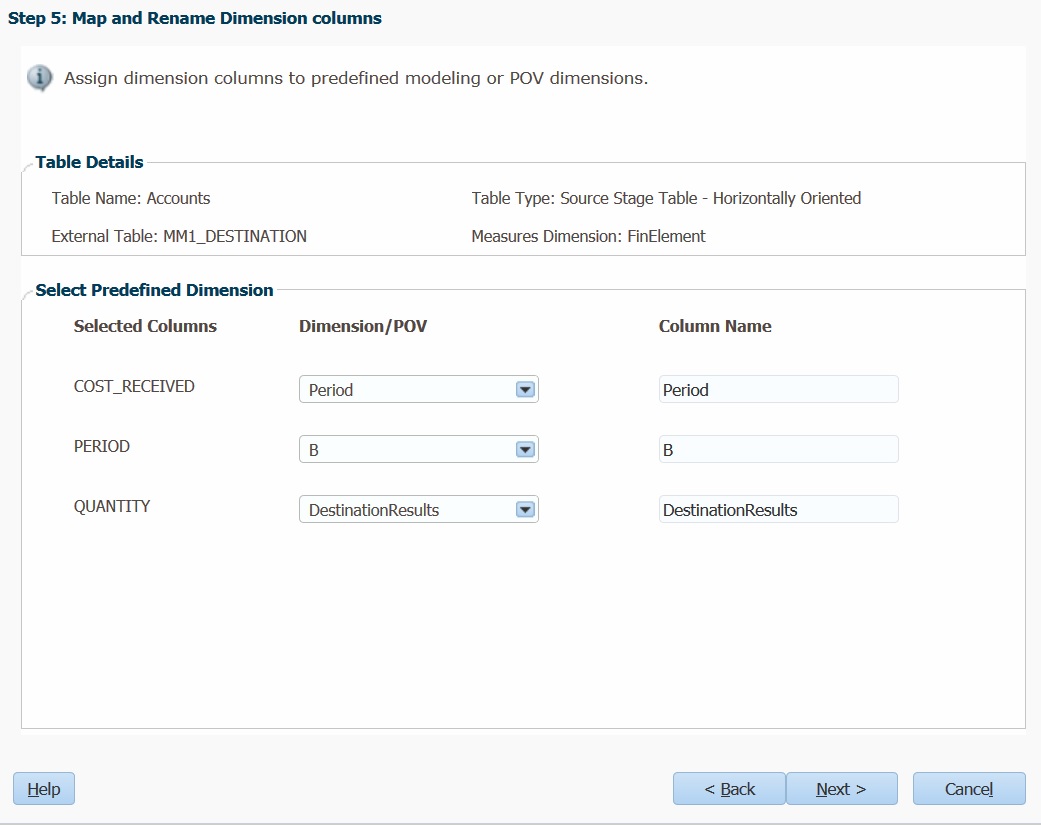Cancel the dimension mapping wizard

[x=969, y=788]
